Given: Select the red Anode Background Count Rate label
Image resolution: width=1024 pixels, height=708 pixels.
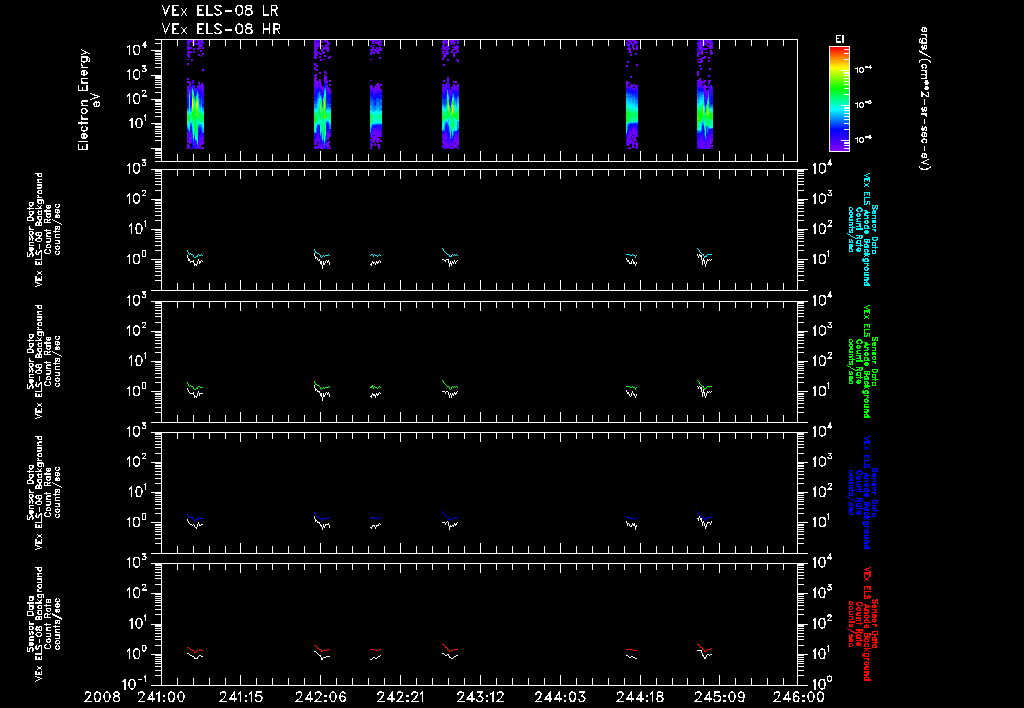Looking at the screenshot, I should [x=863, y=624].
